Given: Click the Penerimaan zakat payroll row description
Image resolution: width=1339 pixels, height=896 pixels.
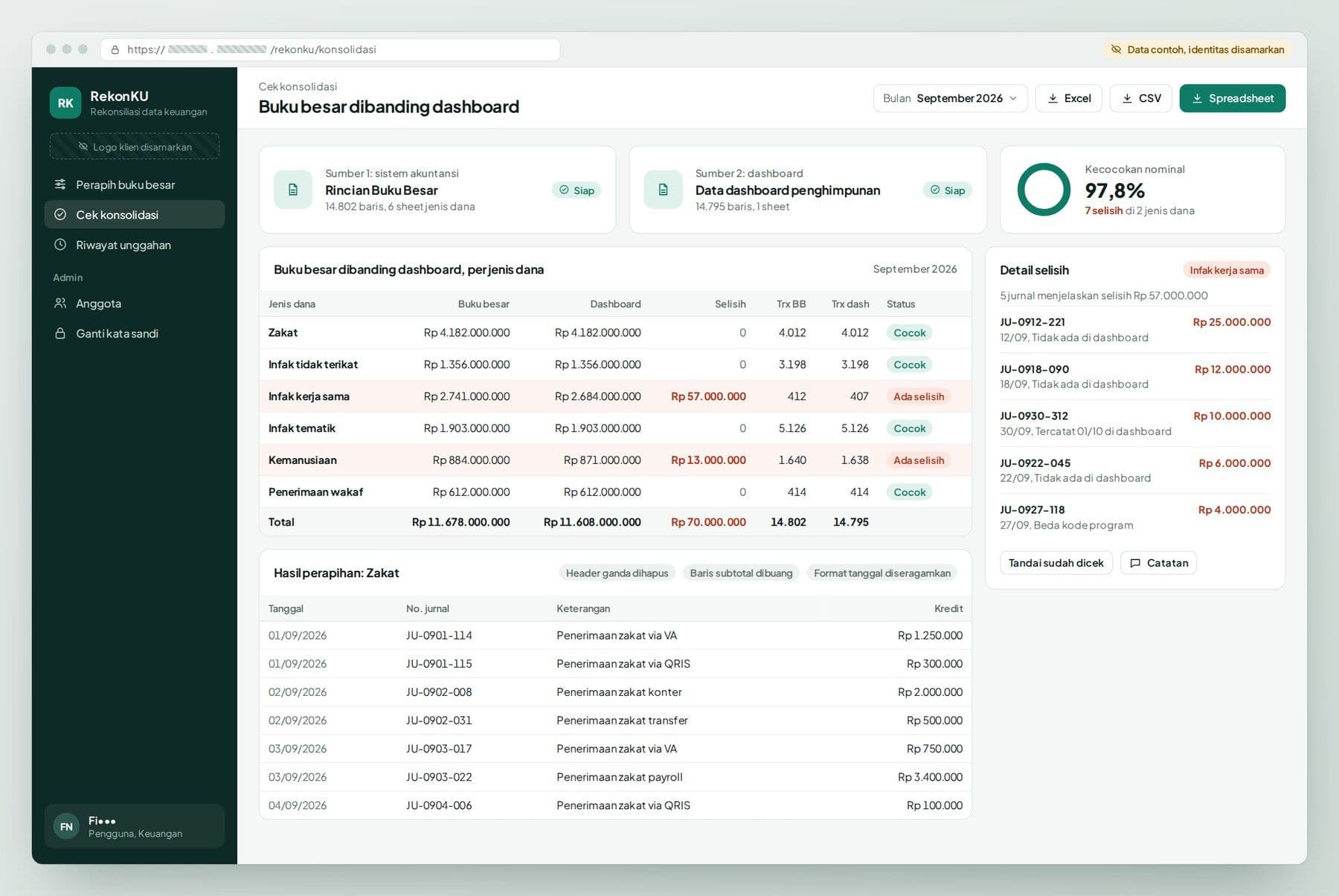Looking at the screenshot, I should 619,777.
